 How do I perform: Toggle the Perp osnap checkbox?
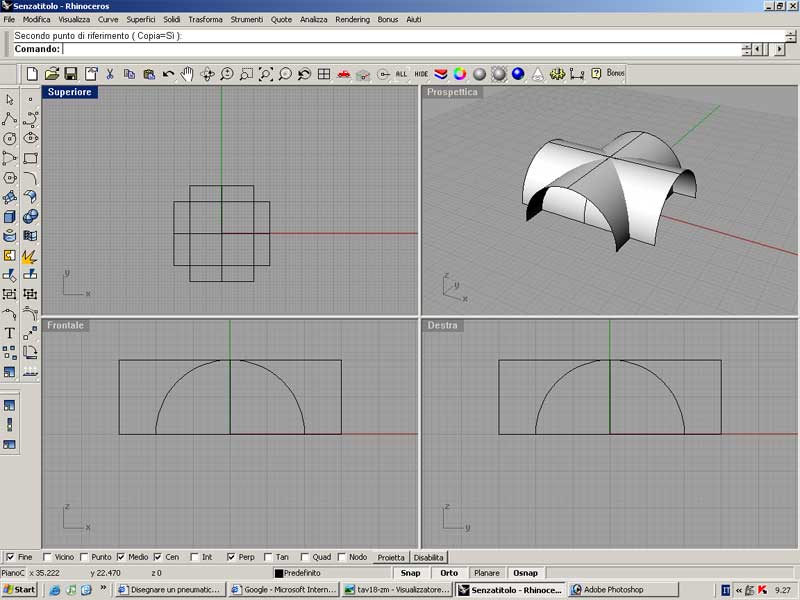pyautogui.click(x=231, y=557)
